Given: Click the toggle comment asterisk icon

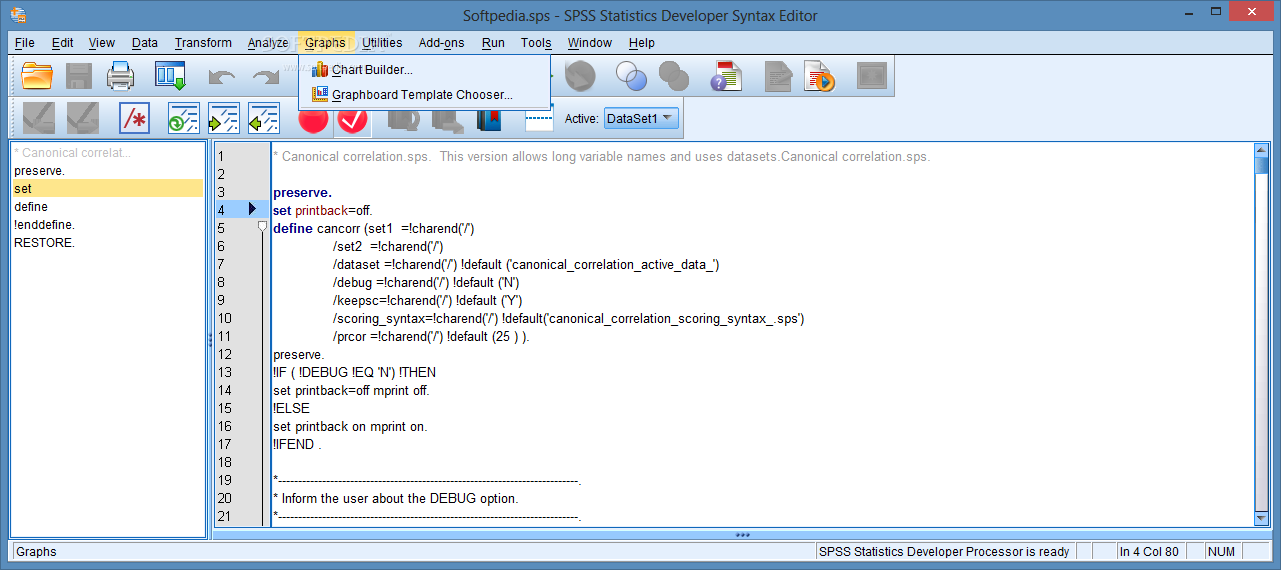Looking at the screenshot, I should tap(134, 119).
